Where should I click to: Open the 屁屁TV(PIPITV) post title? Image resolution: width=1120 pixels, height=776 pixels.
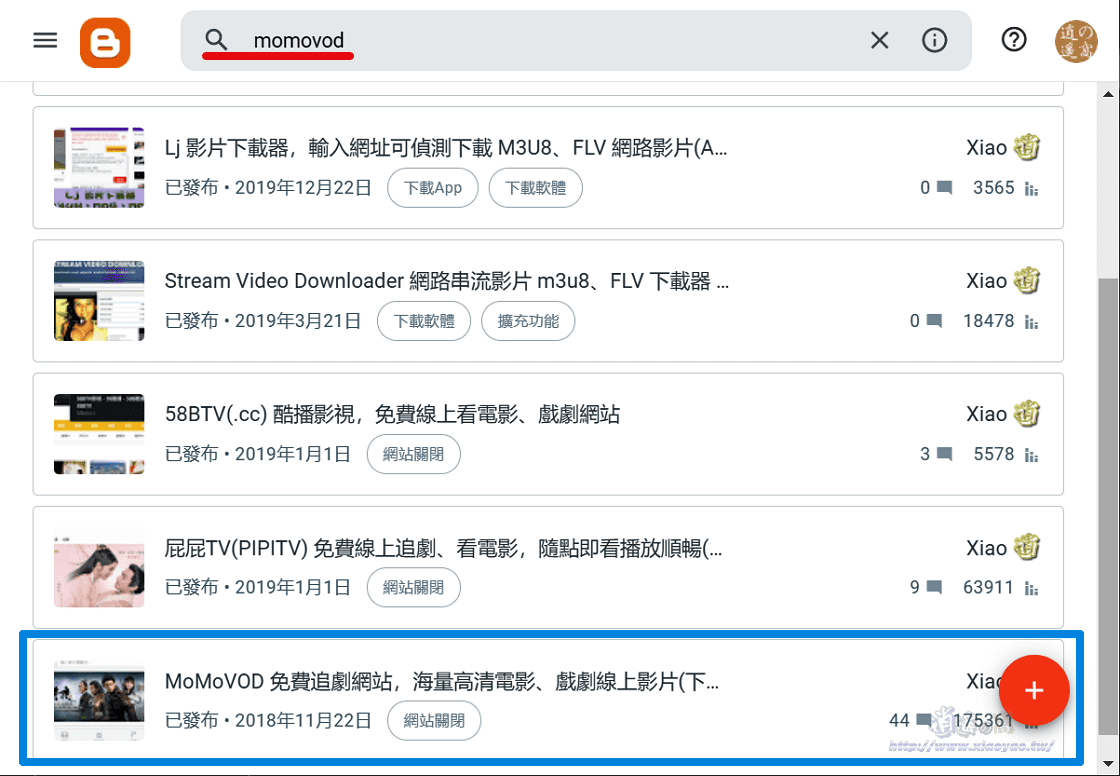click(x=443, y=548)
